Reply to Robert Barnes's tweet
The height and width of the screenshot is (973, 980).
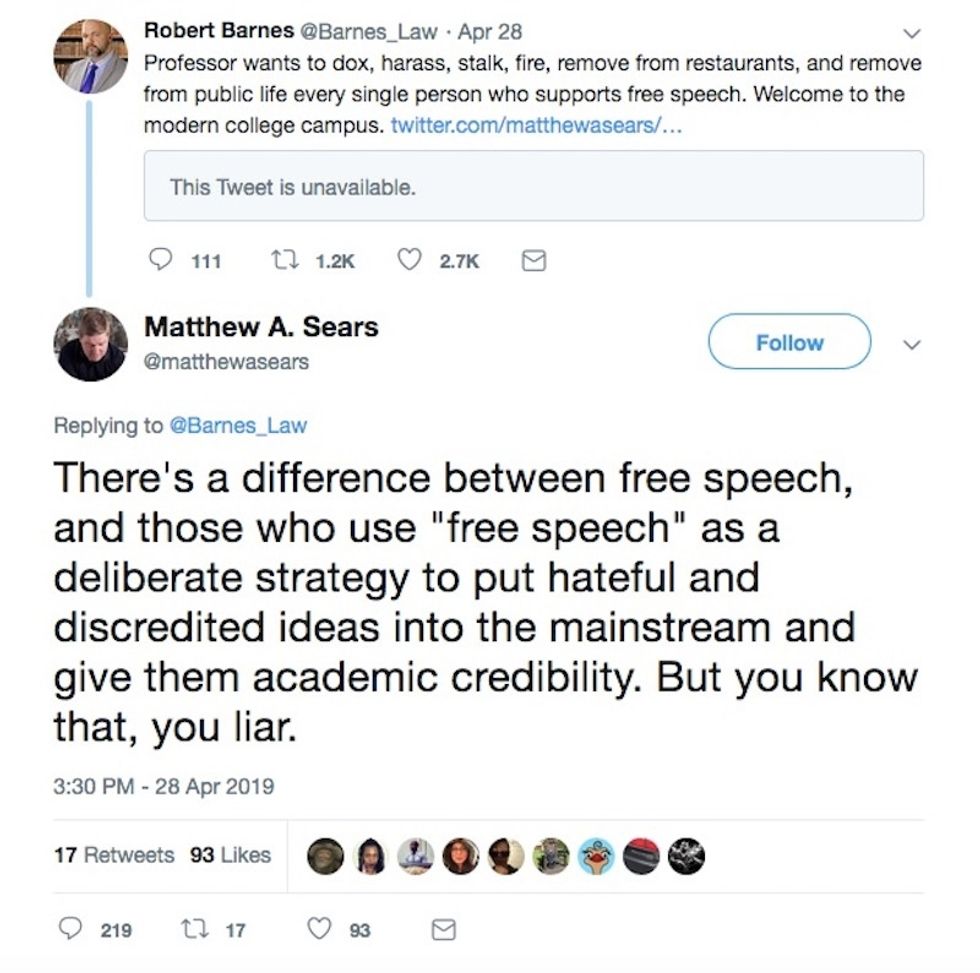pos(161,260)
